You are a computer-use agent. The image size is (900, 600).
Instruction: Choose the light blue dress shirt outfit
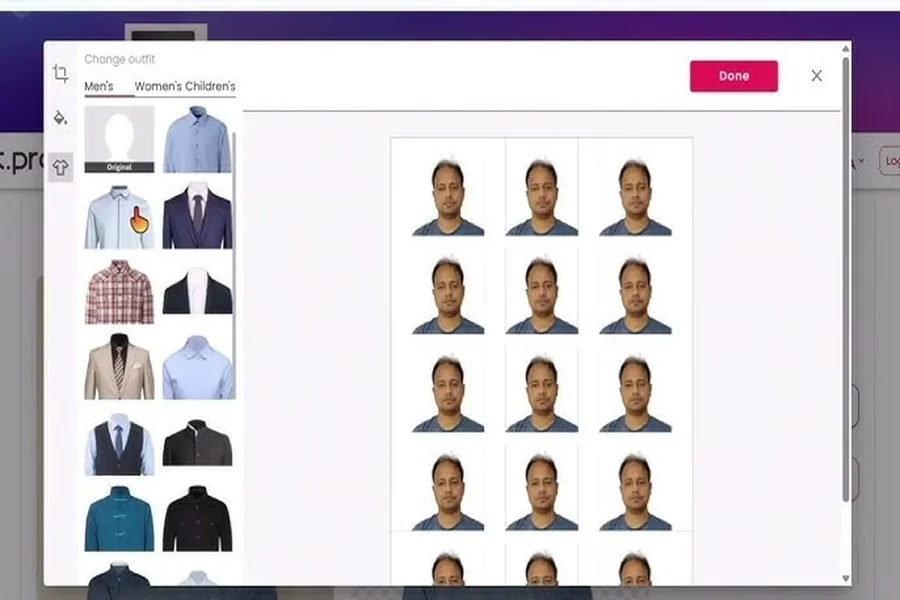coord(198,135)
